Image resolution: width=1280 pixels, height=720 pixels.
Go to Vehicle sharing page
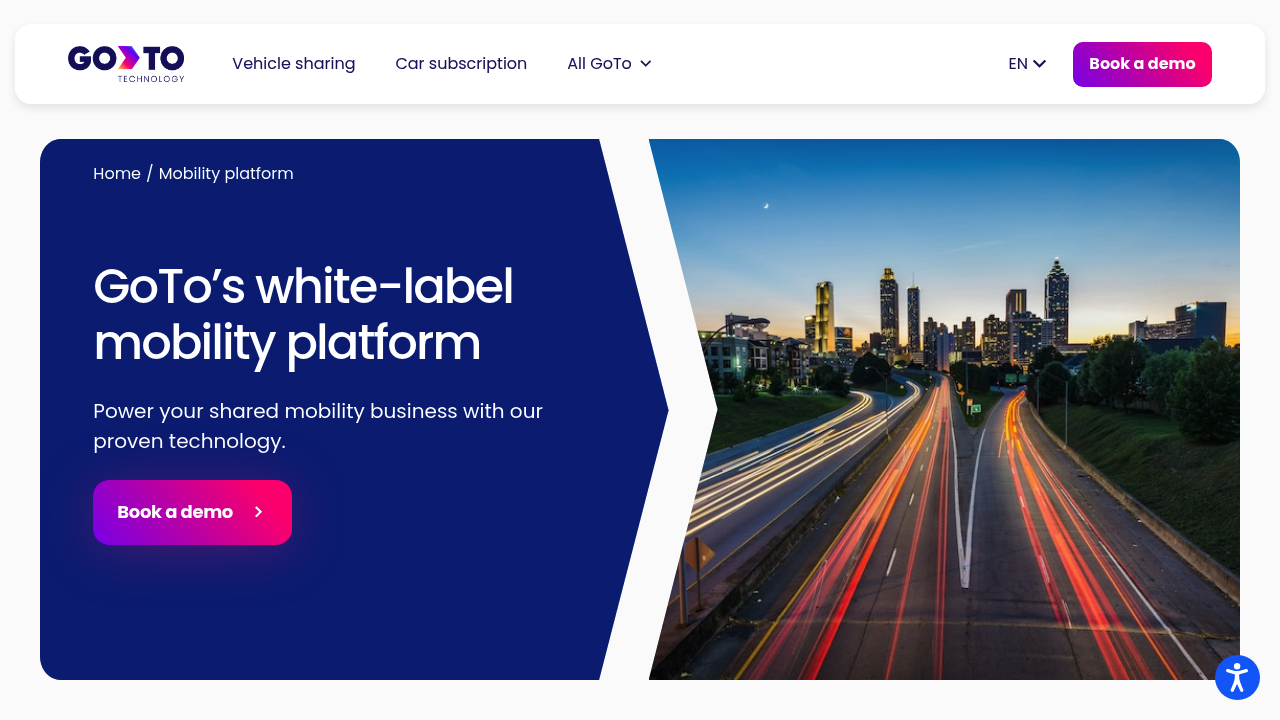293,64
